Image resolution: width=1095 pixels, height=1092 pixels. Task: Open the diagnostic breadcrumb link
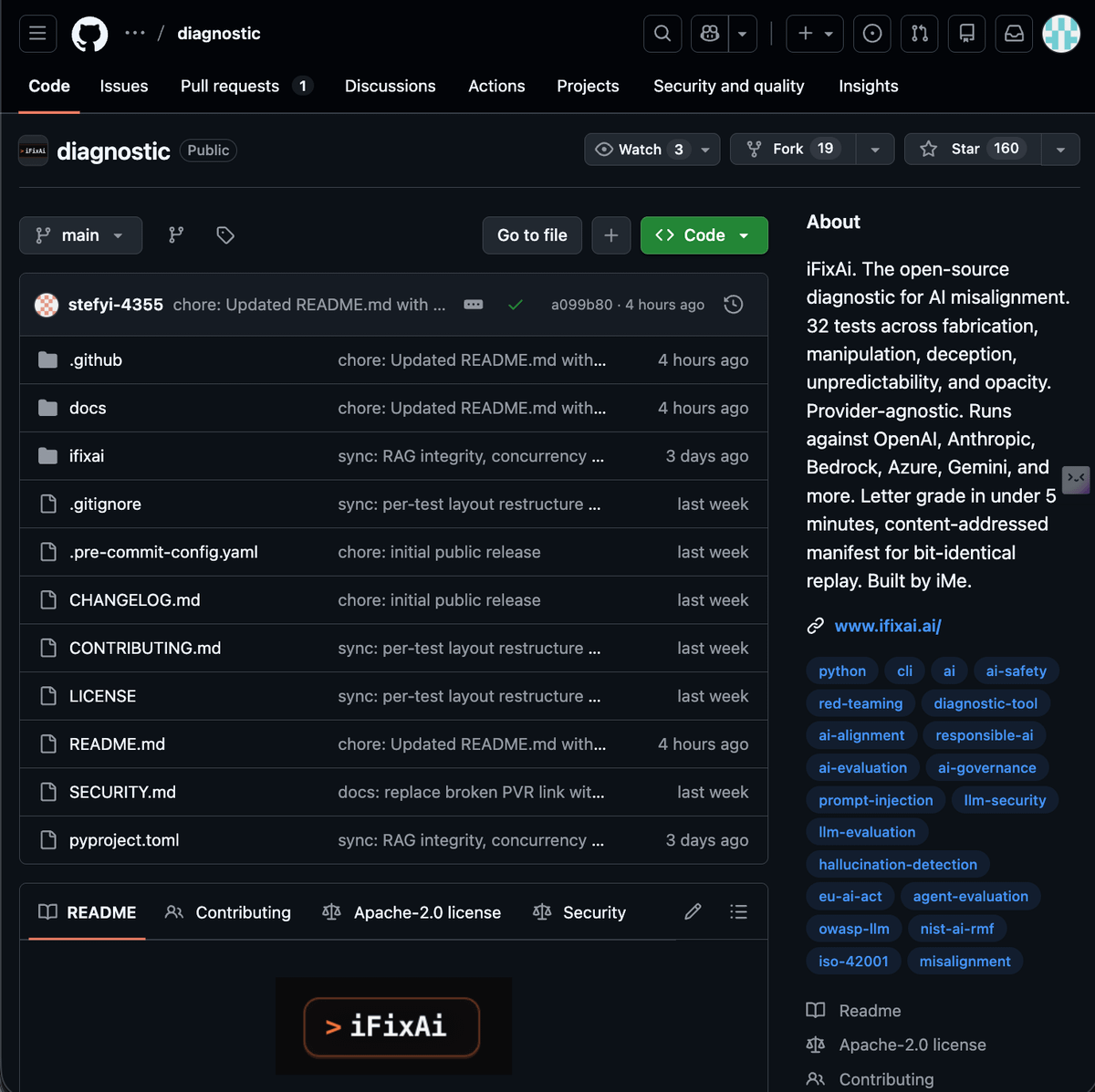point(219,34)
